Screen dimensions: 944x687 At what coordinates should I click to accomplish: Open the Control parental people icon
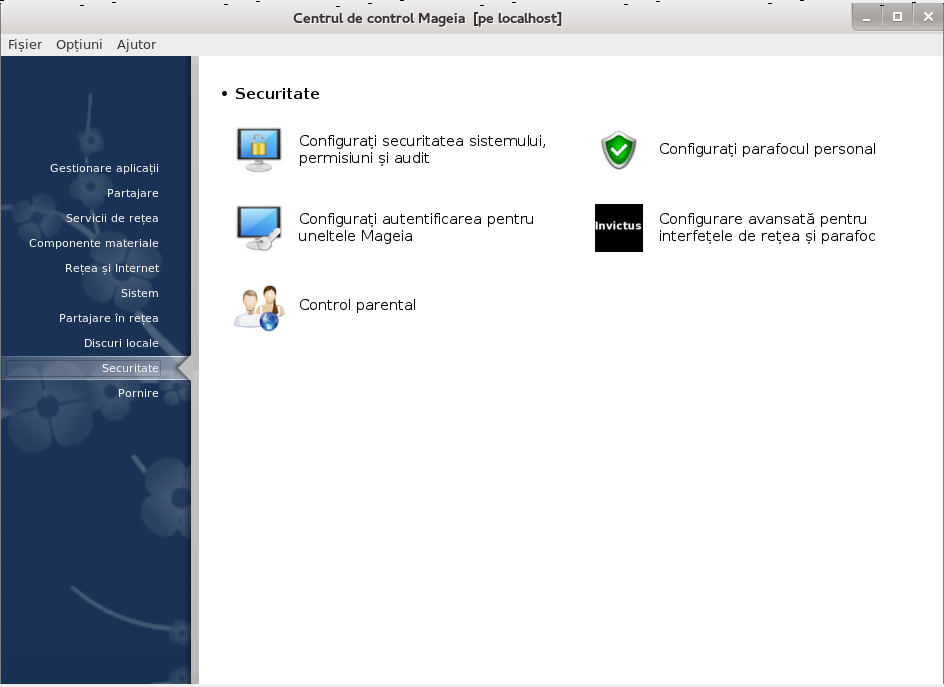[259, 307]
